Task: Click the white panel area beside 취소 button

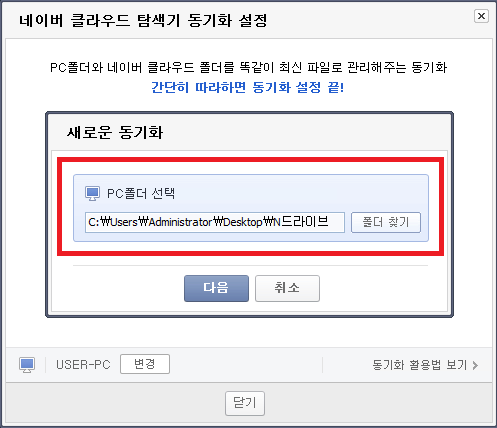Action: click(383, 288)
